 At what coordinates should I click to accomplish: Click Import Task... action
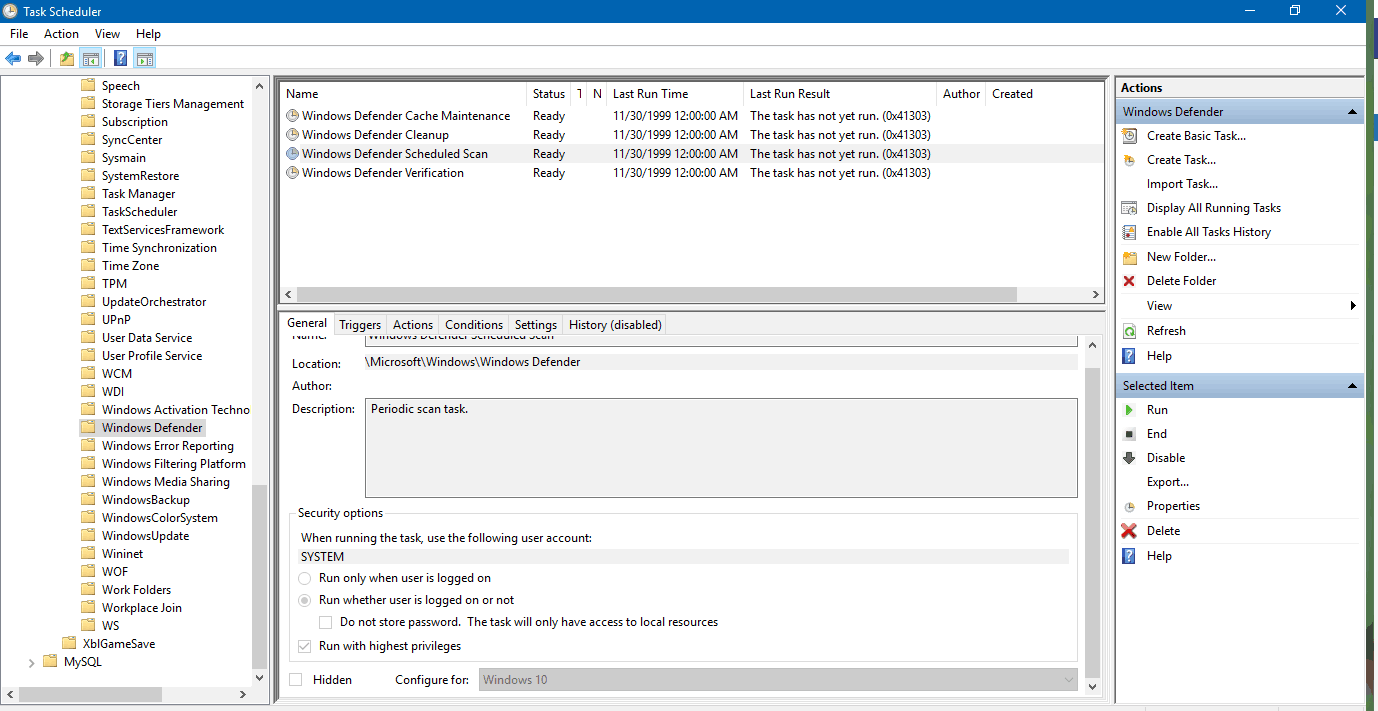(x=1182, y=184)
